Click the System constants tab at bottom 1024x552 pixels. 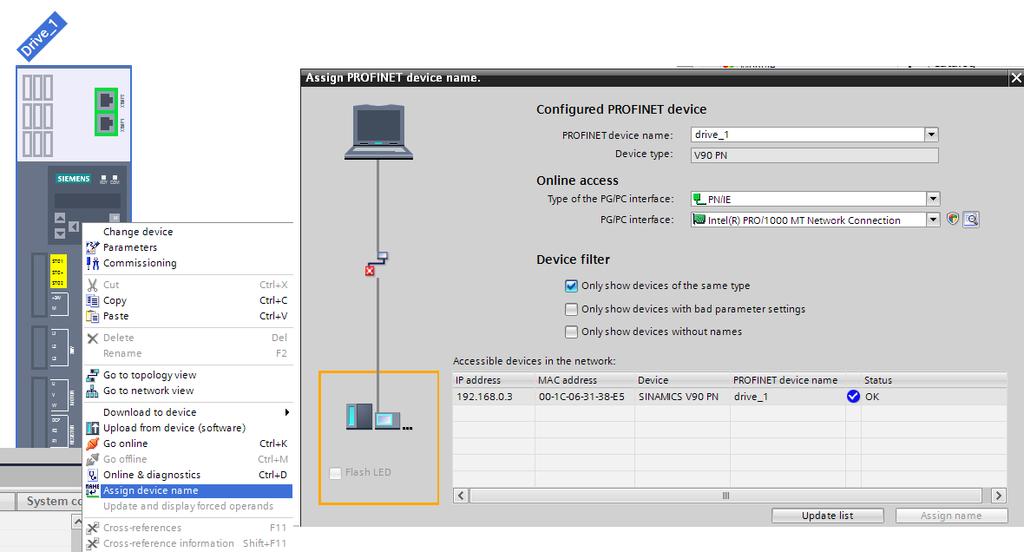[51, 501]
